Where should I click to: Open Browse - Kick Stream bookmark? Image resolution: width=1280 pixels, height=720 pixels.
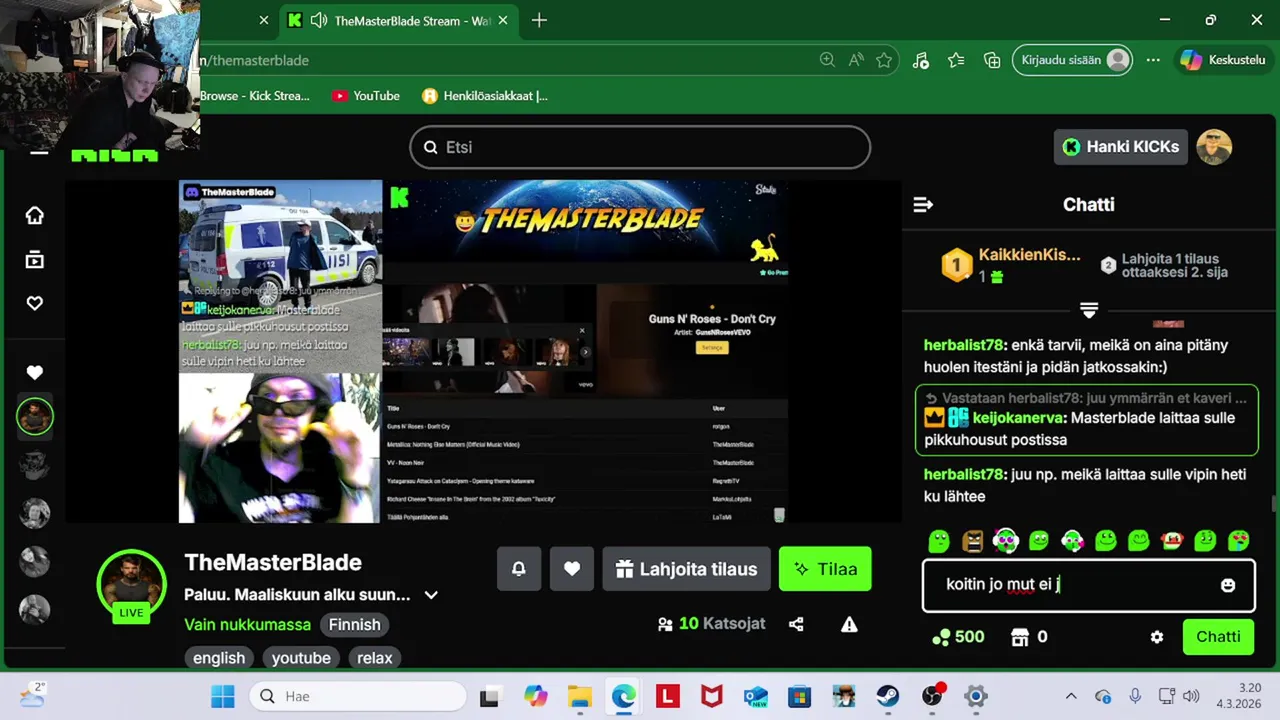pyautogui.click(x=255, y=96)
